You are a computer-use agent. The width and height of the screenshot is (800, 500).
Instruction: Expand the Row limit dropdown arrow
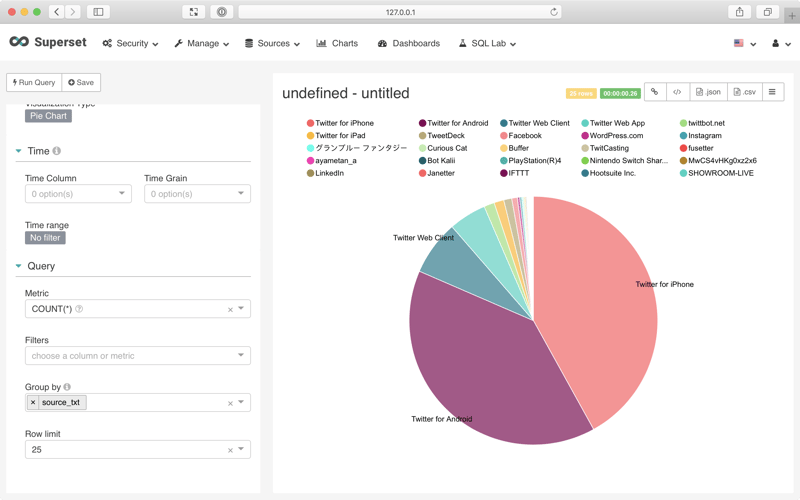pos(241,449)
